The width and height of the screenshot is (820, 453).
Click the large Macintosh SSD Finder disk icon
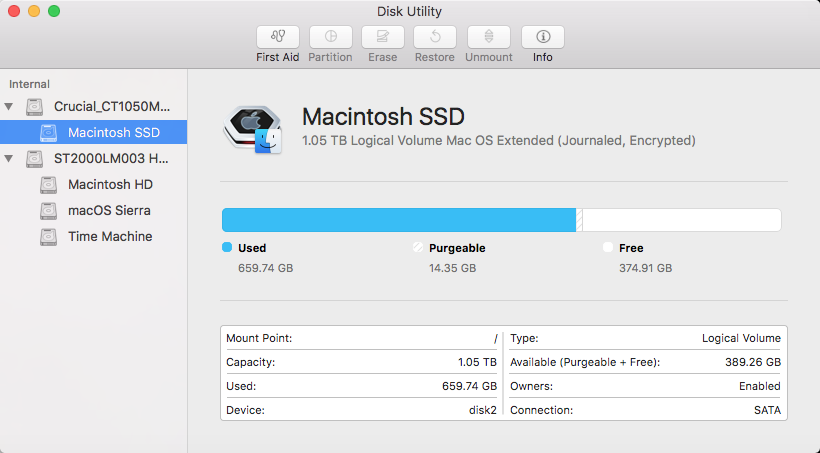coord(253,129)
